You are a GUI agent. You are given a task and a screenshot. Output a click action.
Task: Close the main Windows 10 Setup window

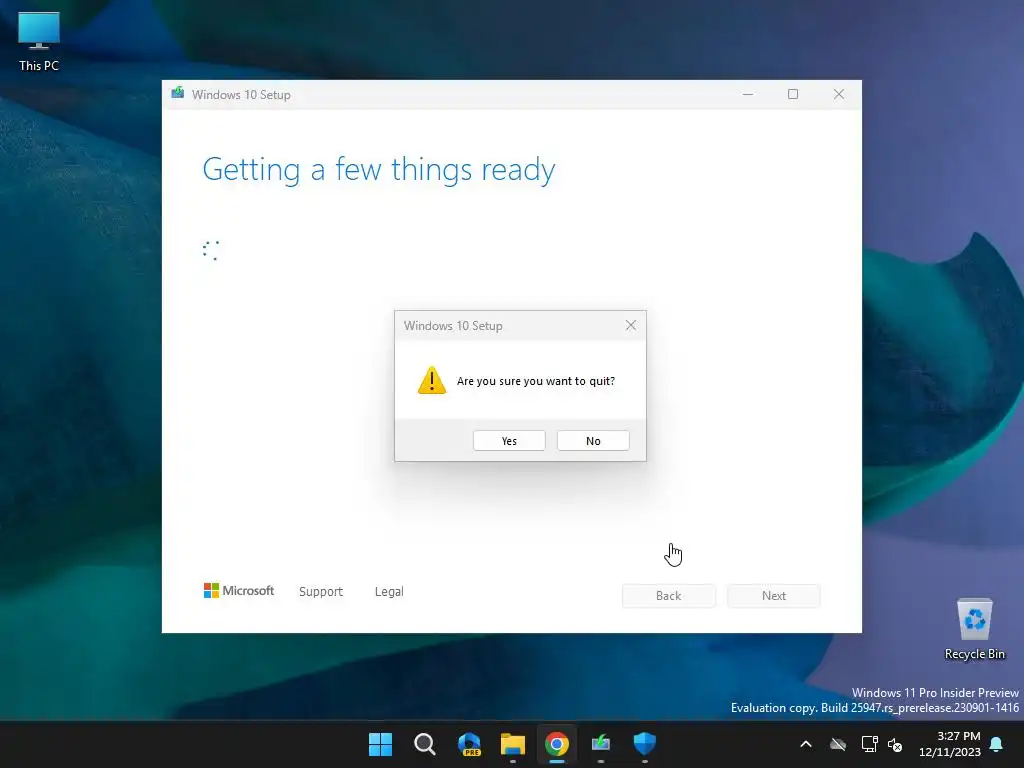pos(839,94)
